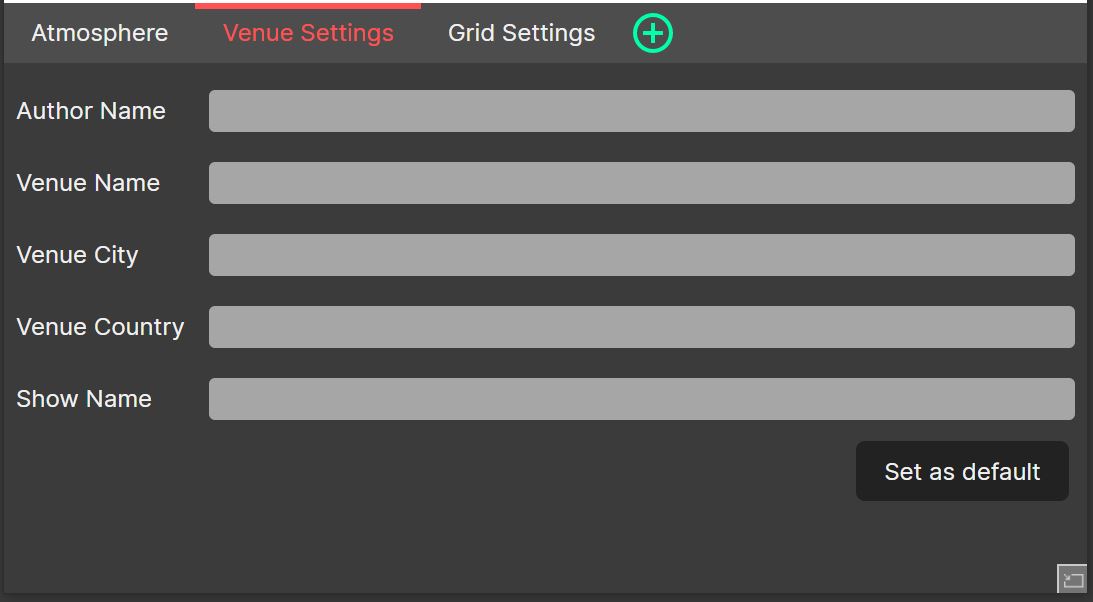
Task: Click the Show Name label
Action: [84, 399]
